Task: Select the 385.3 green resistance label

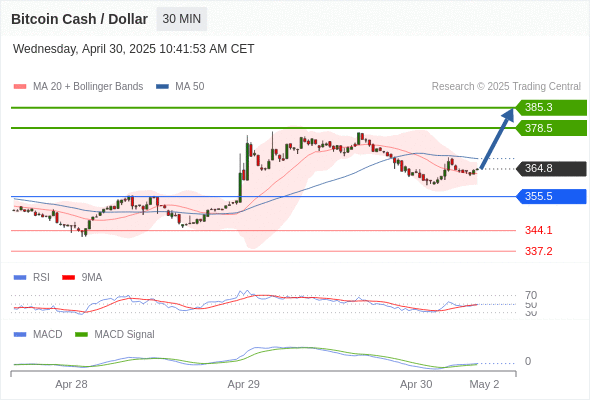Action: pos(551,108)
